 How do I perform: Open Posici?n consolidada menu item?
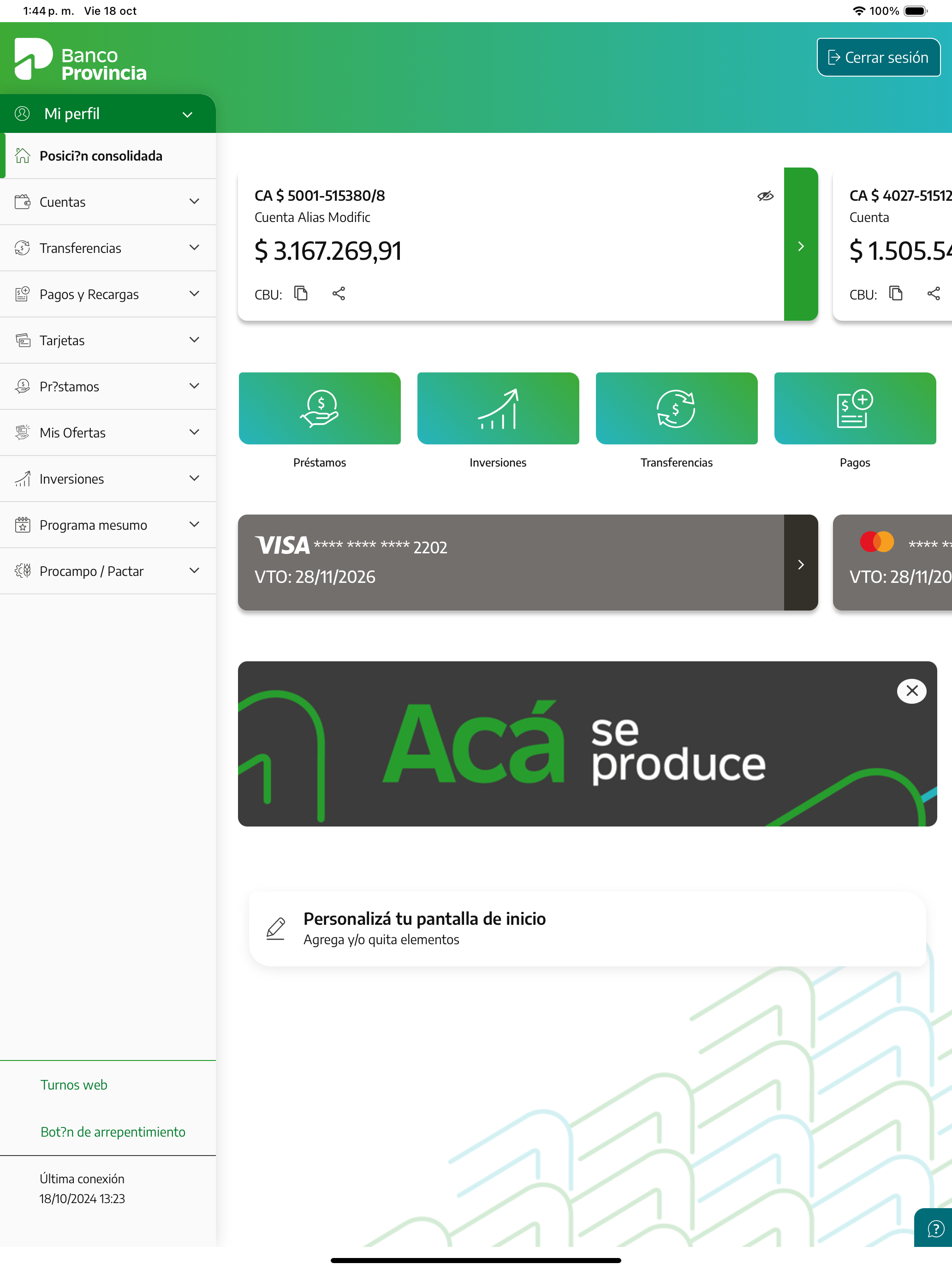point(108,156)
